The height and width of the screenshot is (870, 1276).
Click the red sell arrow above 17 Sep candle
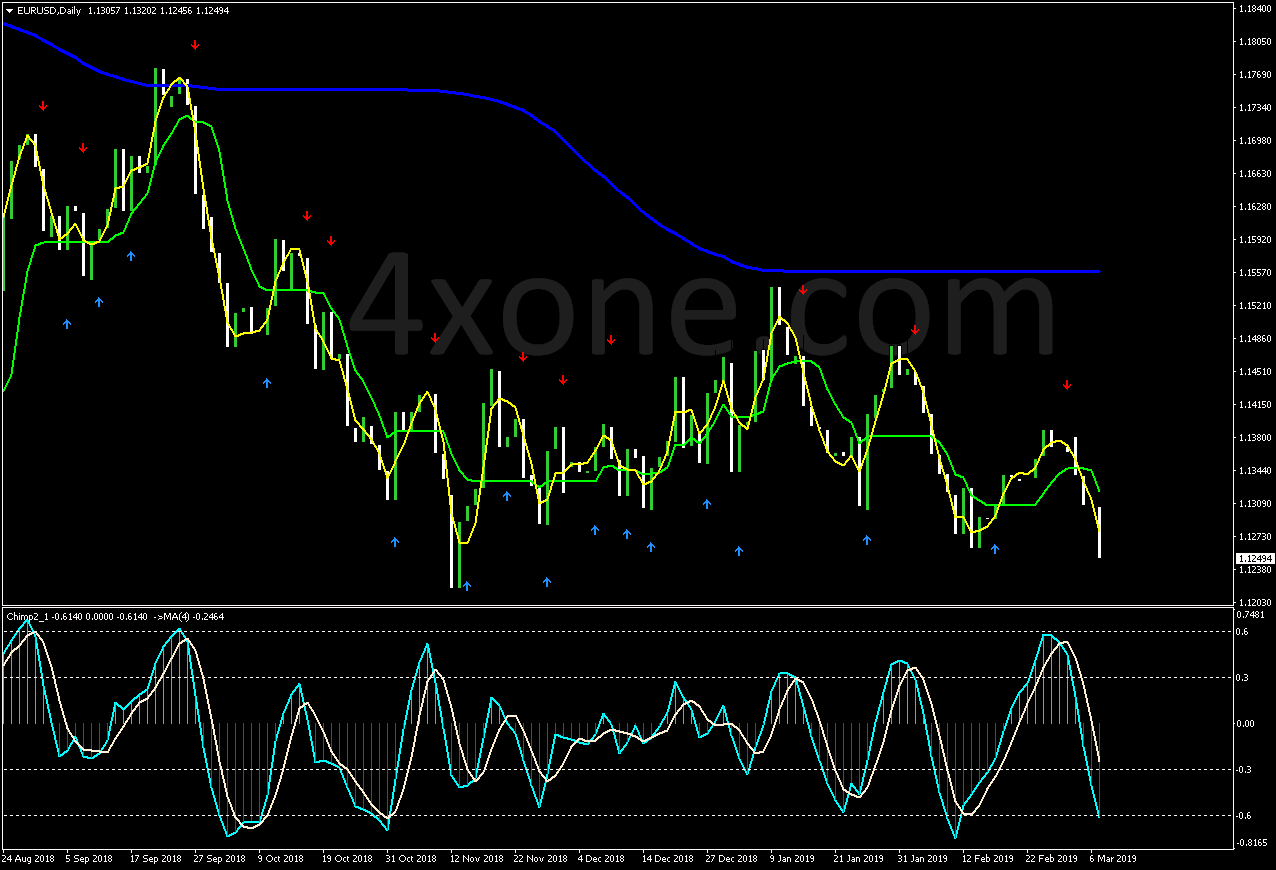(x=194, y=44)
